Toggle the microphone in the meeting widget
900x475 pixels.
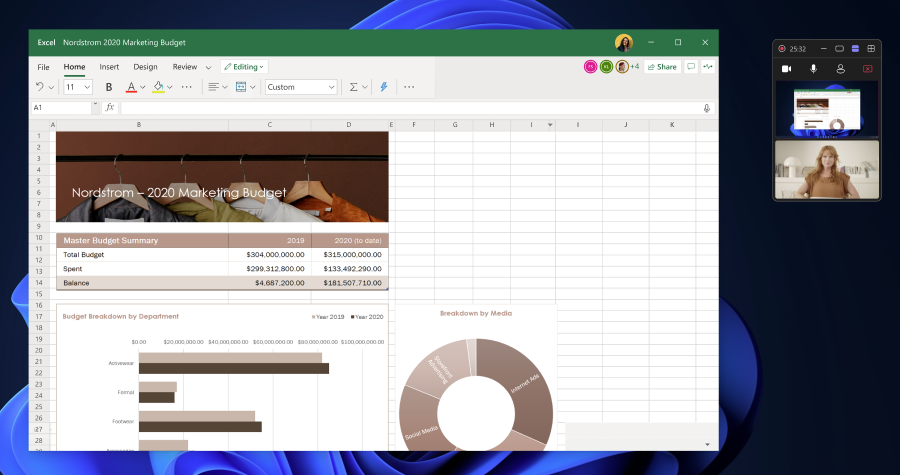(813, 69)
